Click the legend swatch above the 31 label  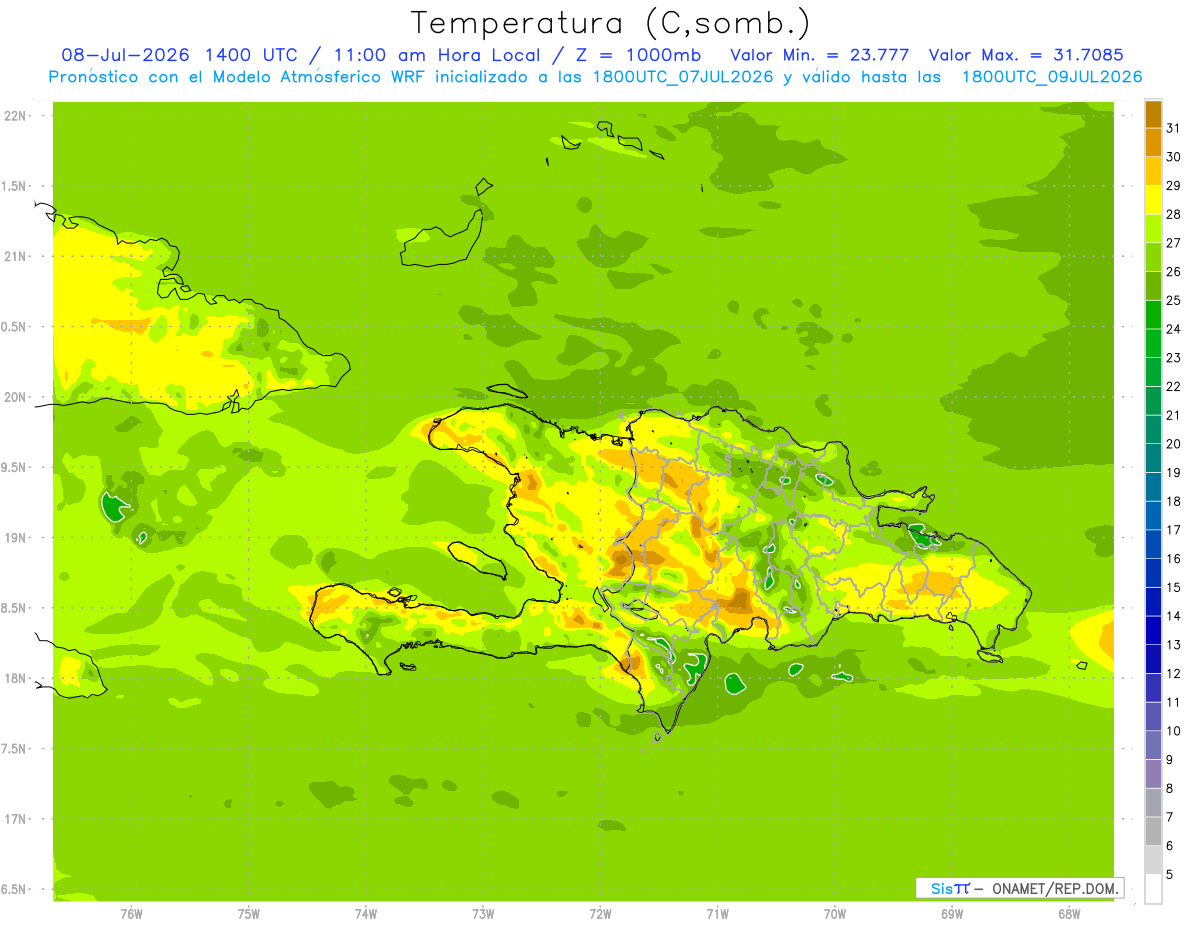pyautogui.click(x=1153, y=114)
